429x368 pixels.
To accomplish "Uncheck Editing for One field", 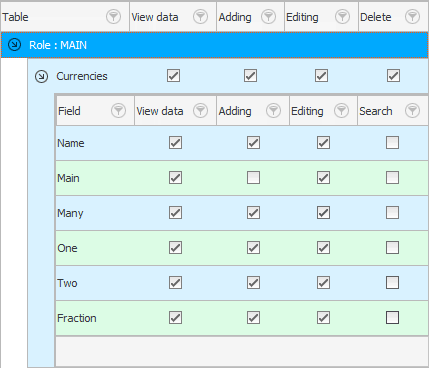I will [x=323, y=248].
